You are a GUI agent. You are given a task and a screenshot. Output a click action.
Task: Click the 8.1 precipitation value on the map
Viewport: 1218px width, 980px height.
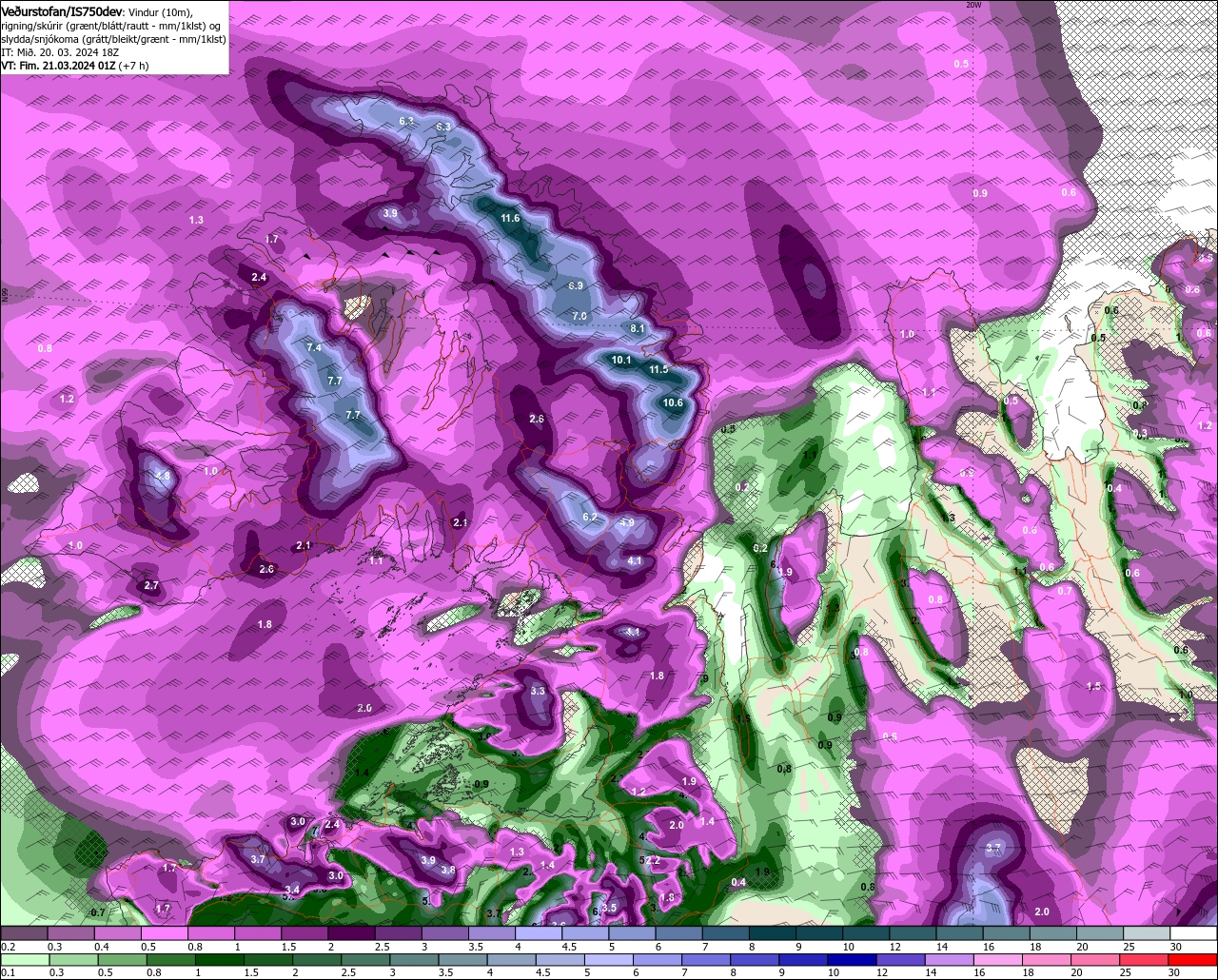[638, 328]
